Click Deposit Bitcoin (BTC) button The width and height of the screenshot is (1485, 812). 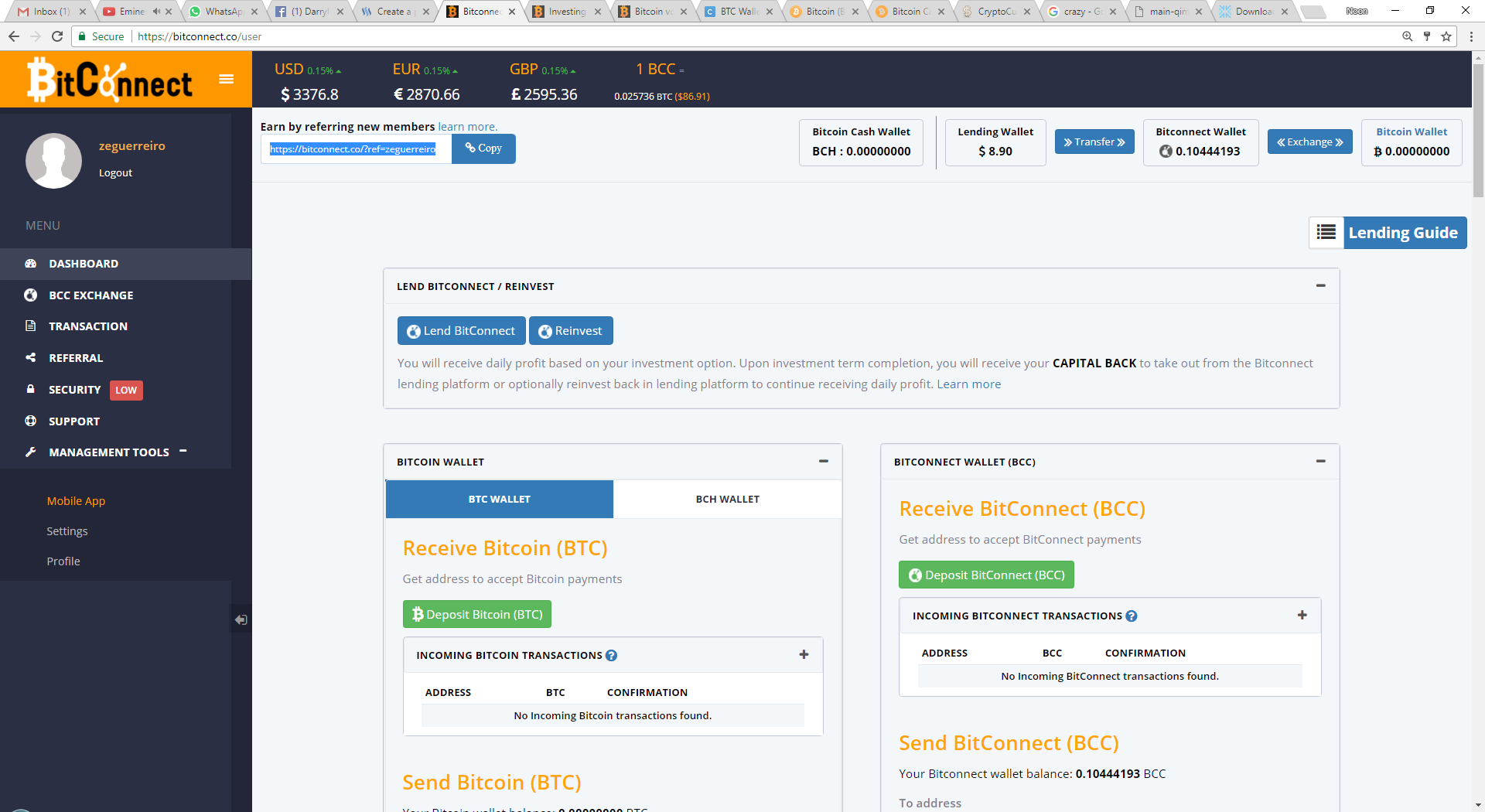(x=477, y=615)
